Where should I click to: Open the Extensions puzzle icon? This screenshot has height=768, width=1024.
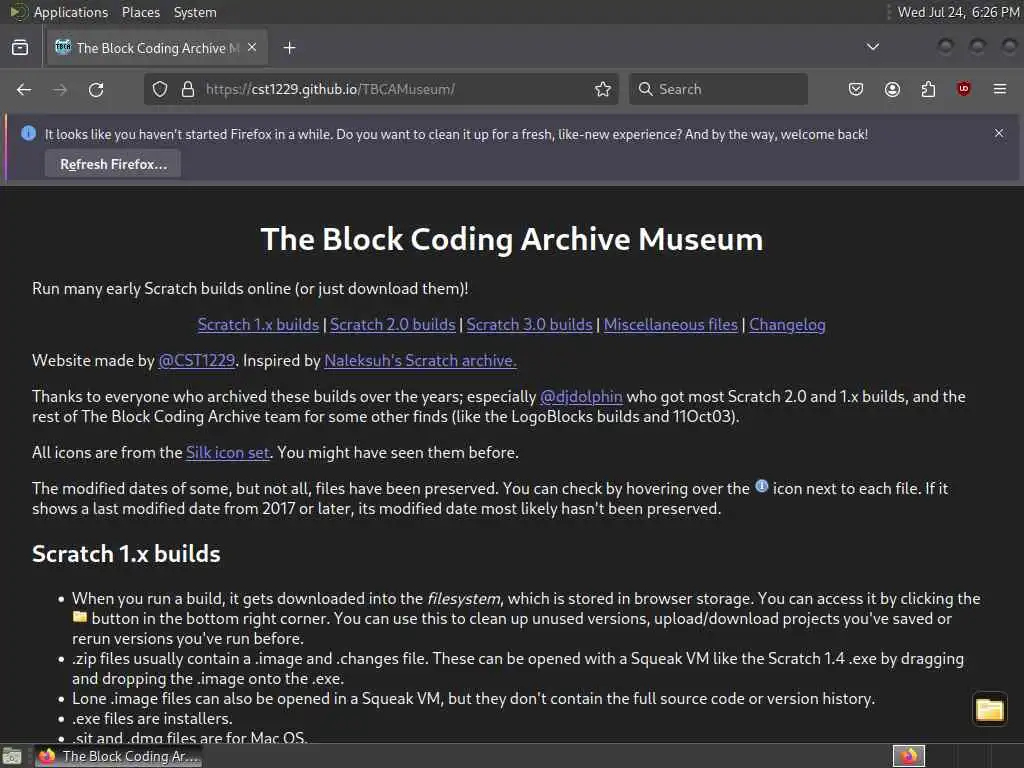(928, 89)
